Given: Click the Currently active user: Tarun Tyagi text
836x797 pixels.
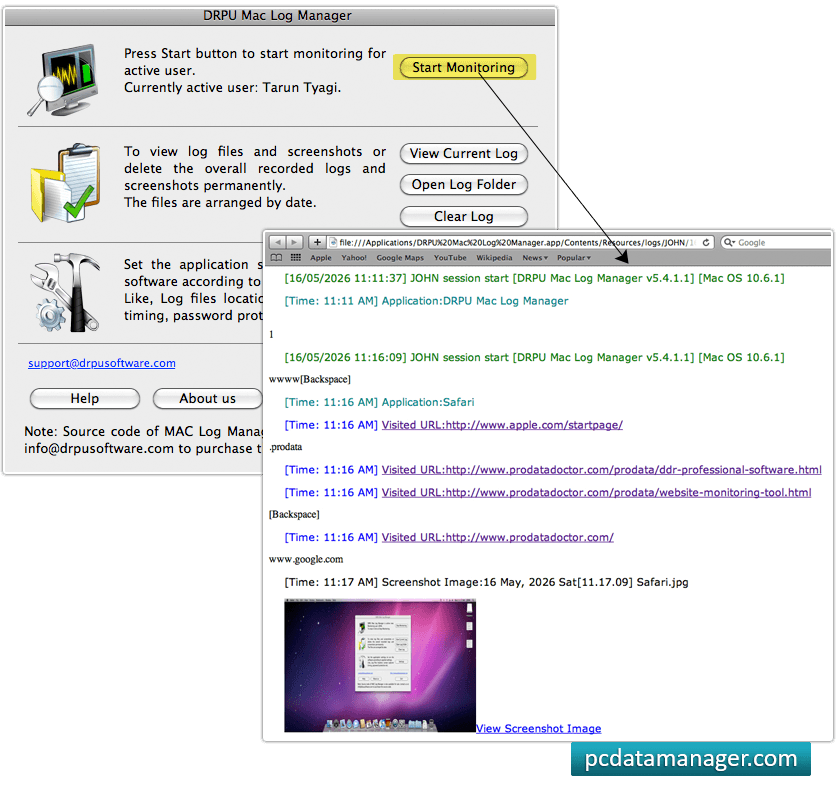Looking at the screenshot, I should [x=232, y=87].
